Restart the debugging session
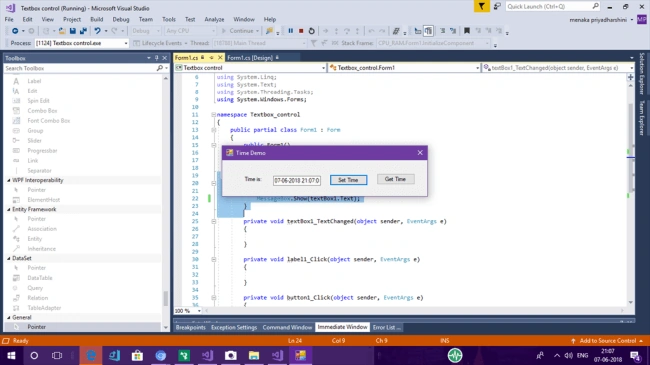Viewport: 650px width, 365px height. coord(311,31)
